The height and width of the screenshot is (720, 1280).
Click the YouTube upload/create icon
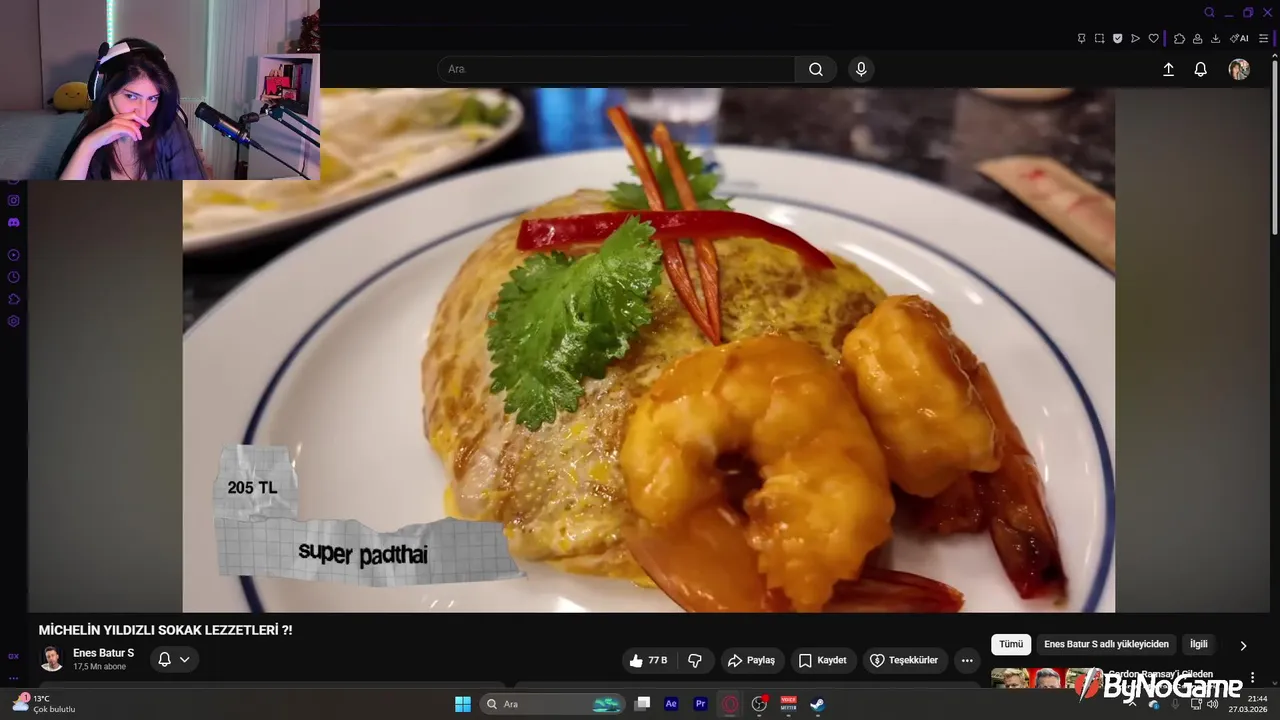1168,69
